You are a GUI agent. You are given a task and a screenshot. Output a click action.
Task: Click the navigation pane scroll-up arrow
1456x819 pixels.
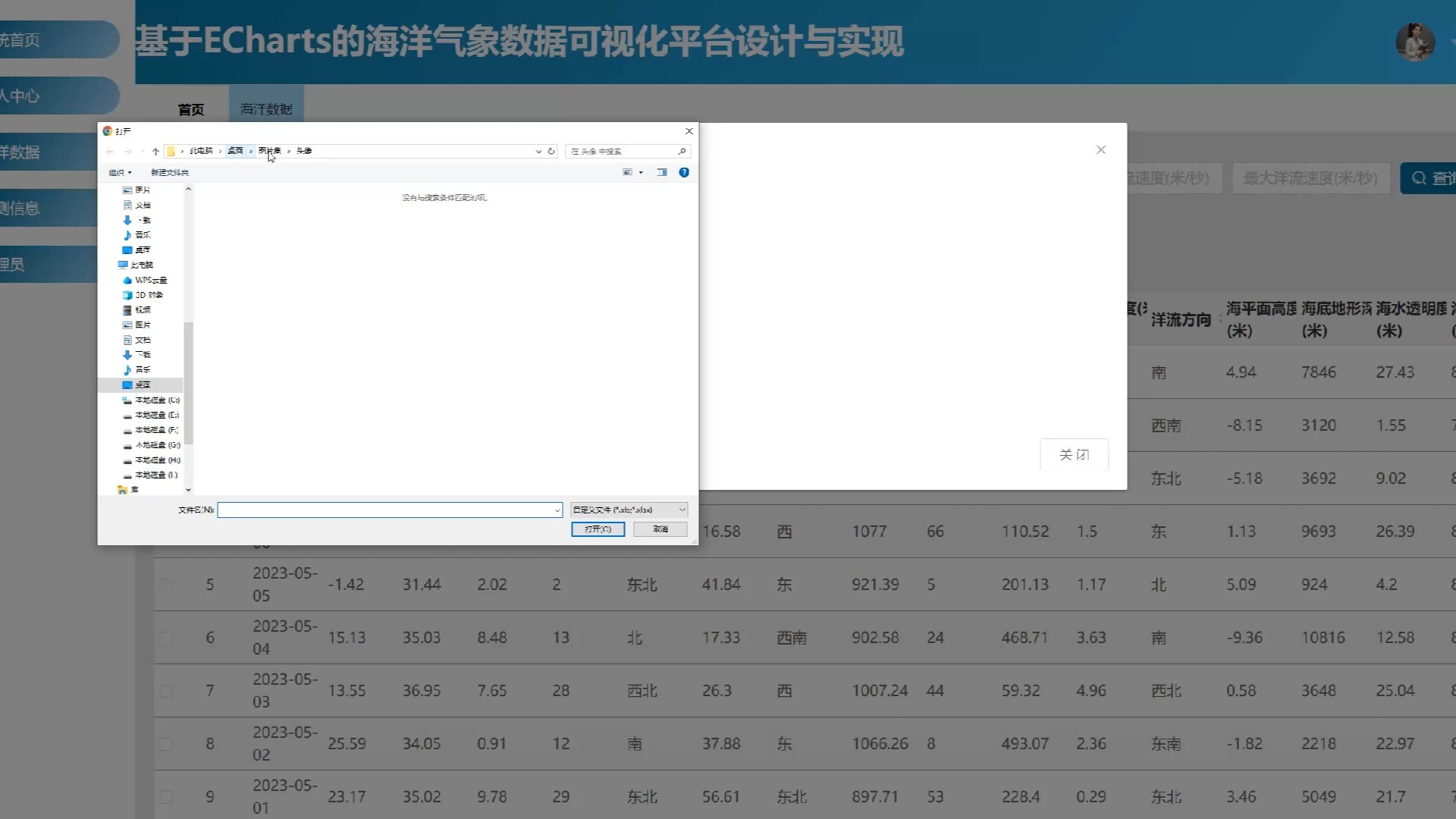point(189,189)
